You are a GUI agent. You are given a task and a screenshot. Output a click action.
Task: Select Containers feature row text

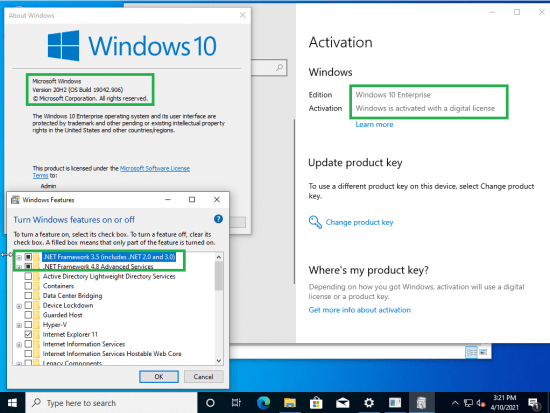pos(58,286)
